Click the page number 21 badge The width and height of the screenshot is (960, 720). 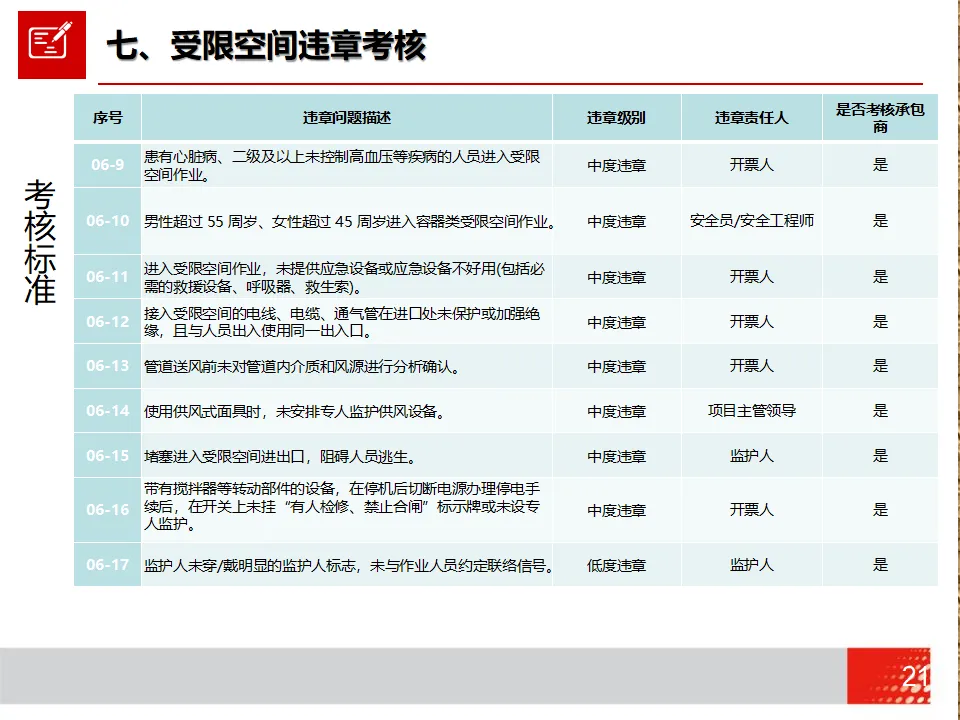click(889, 676)
